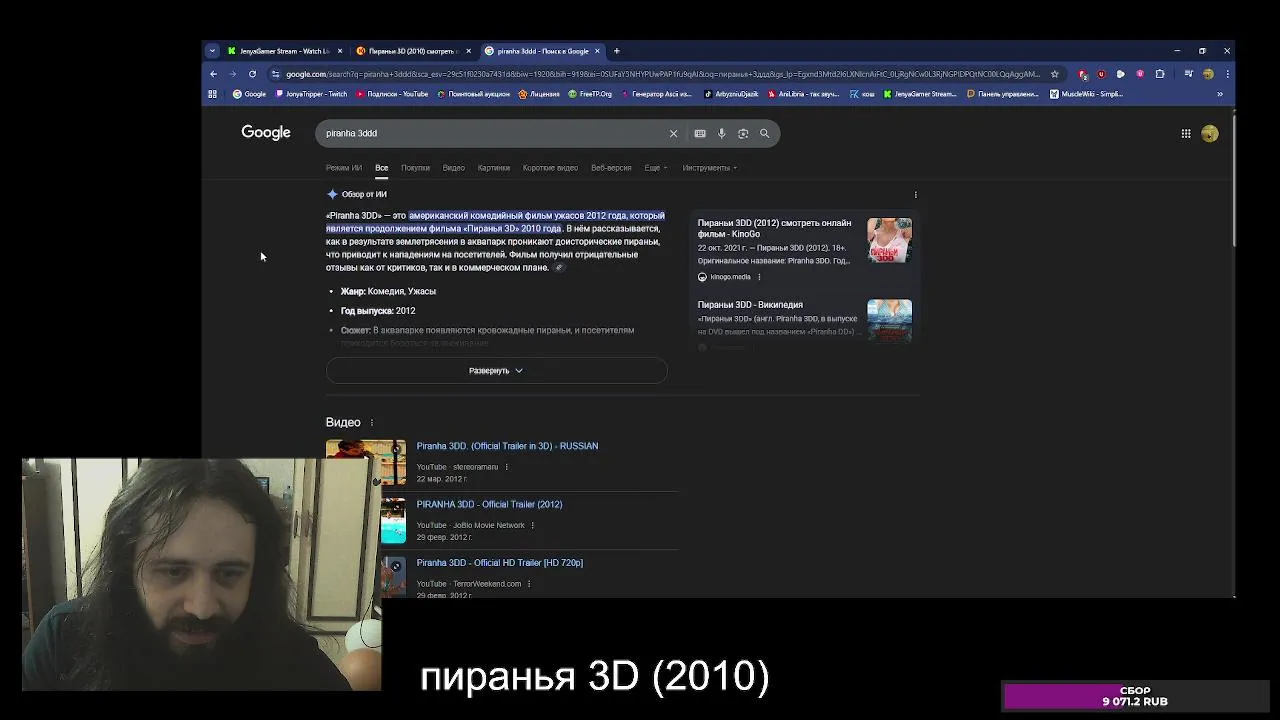This screenshot has width=1280, height=720.
Task: Open more options for the AI overview
Action: (915, 195)
